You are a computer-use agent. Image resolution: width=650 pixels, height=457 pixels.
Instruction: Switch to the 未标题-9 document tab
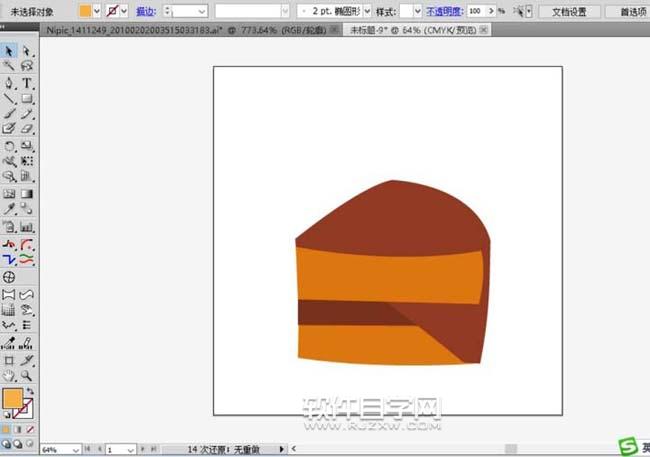(397, 31)
